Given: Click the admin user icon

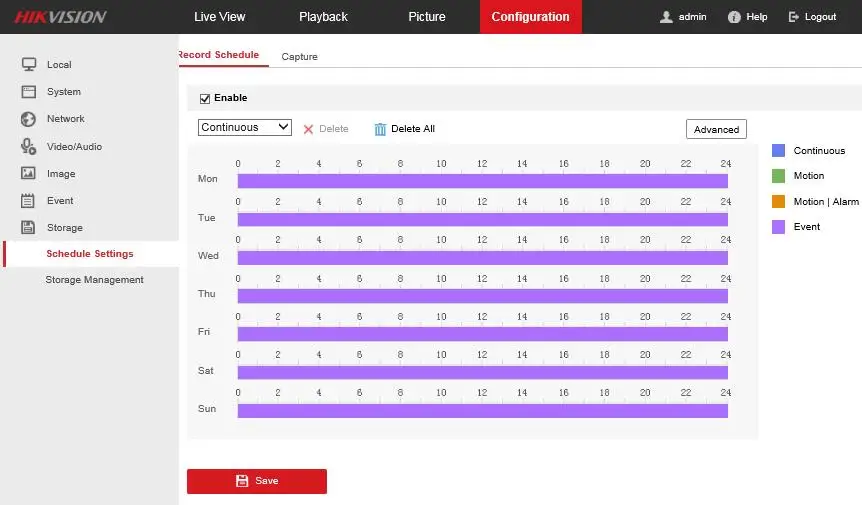Looking at the screenshot, I should click(x=666, y=17).
